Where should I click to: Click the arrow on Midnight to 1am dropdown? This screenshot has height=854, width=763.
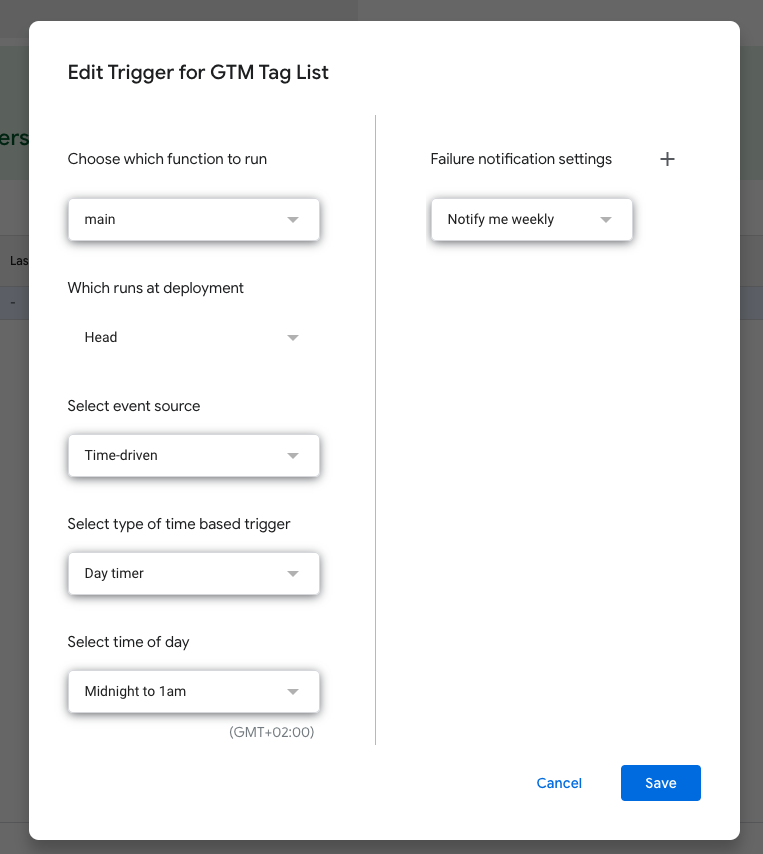coord(293,692)
